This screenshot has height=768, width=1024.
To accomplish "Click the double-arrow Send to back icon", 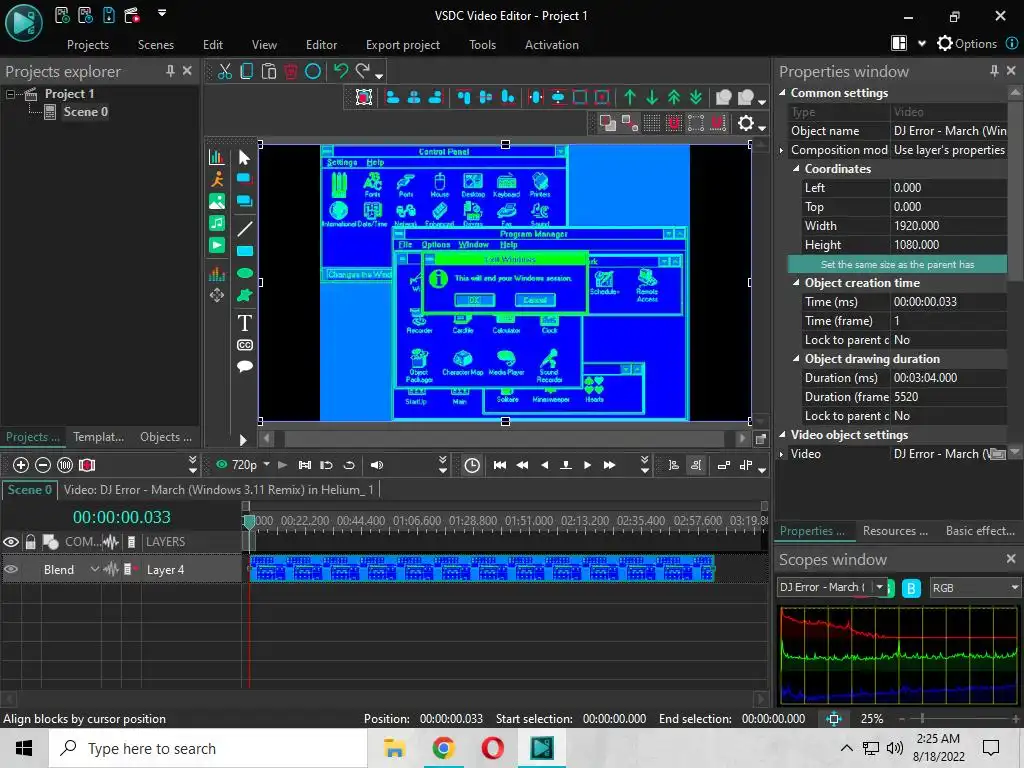I will (x=696, y=97).
